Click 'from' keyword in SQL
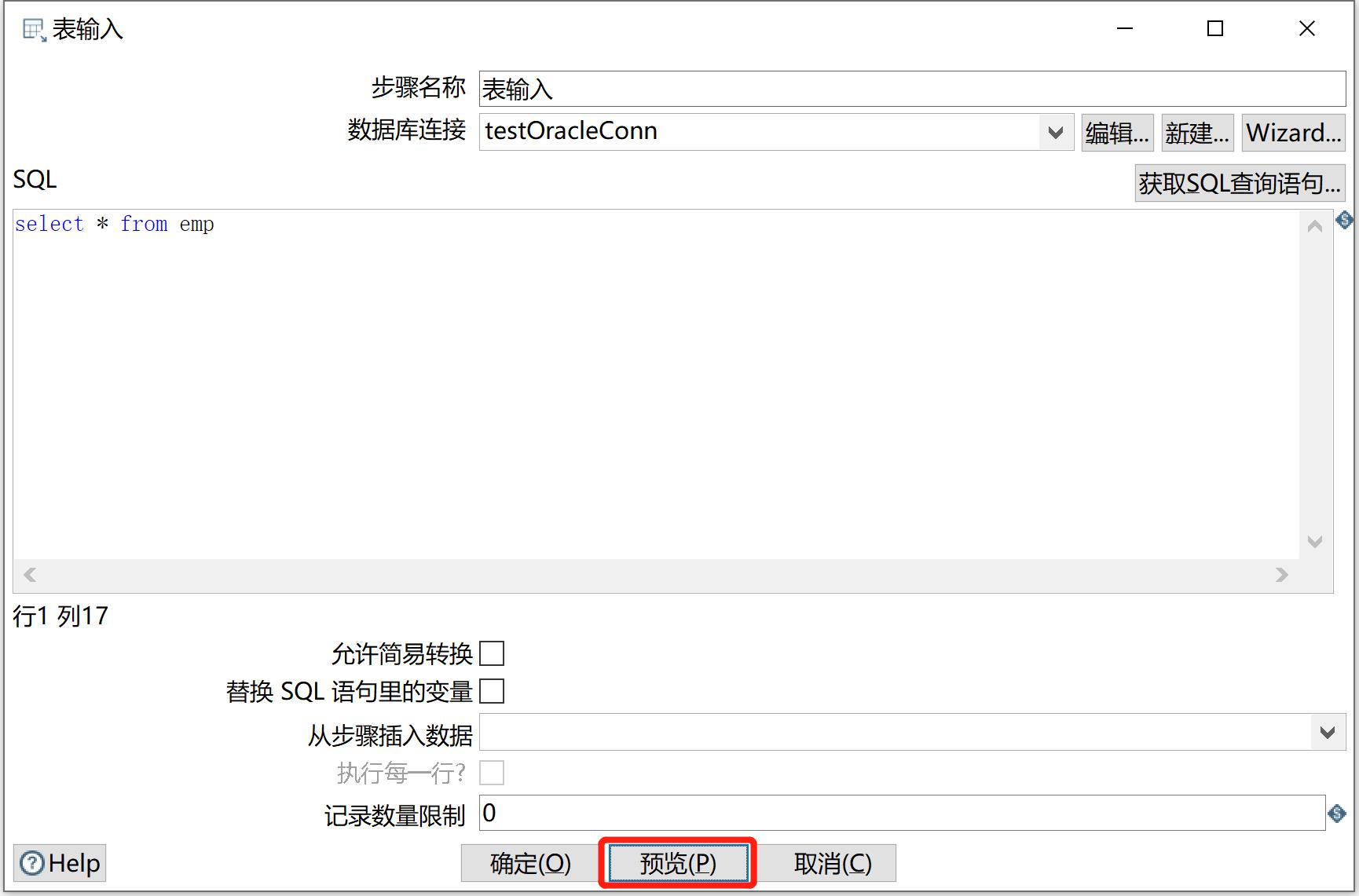The width and height of the screenshot is (1359, 896). click(144, 225)
